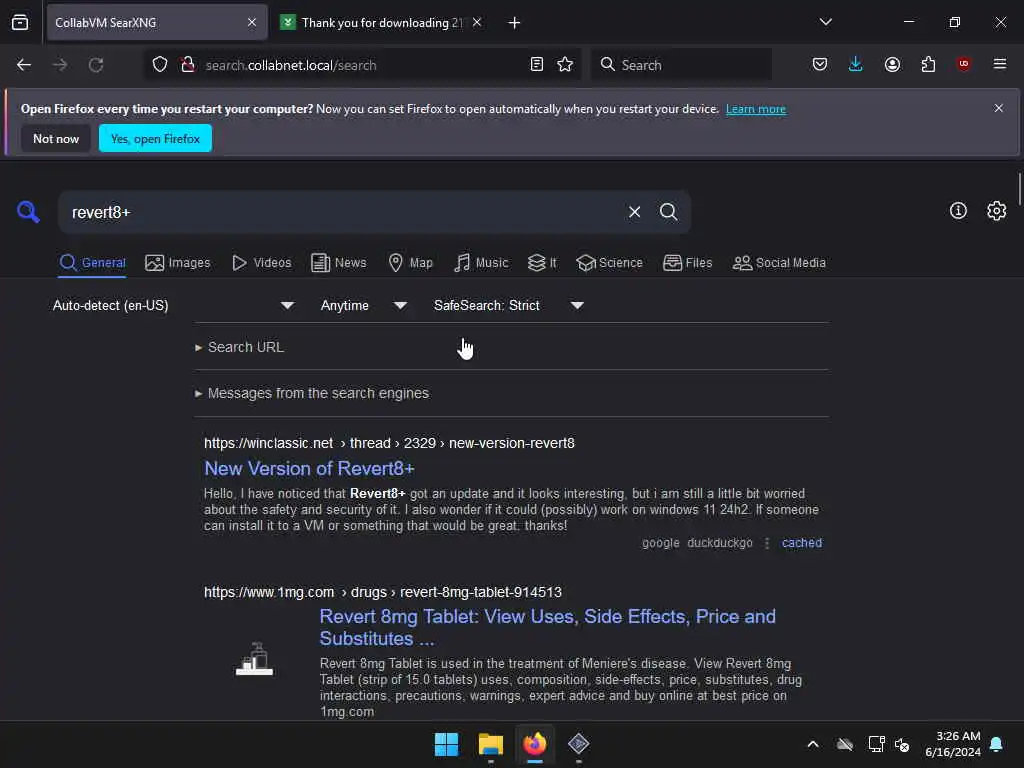Dismiss the Firefox startup notification bar
The image size is (1024, 768).
998,108
